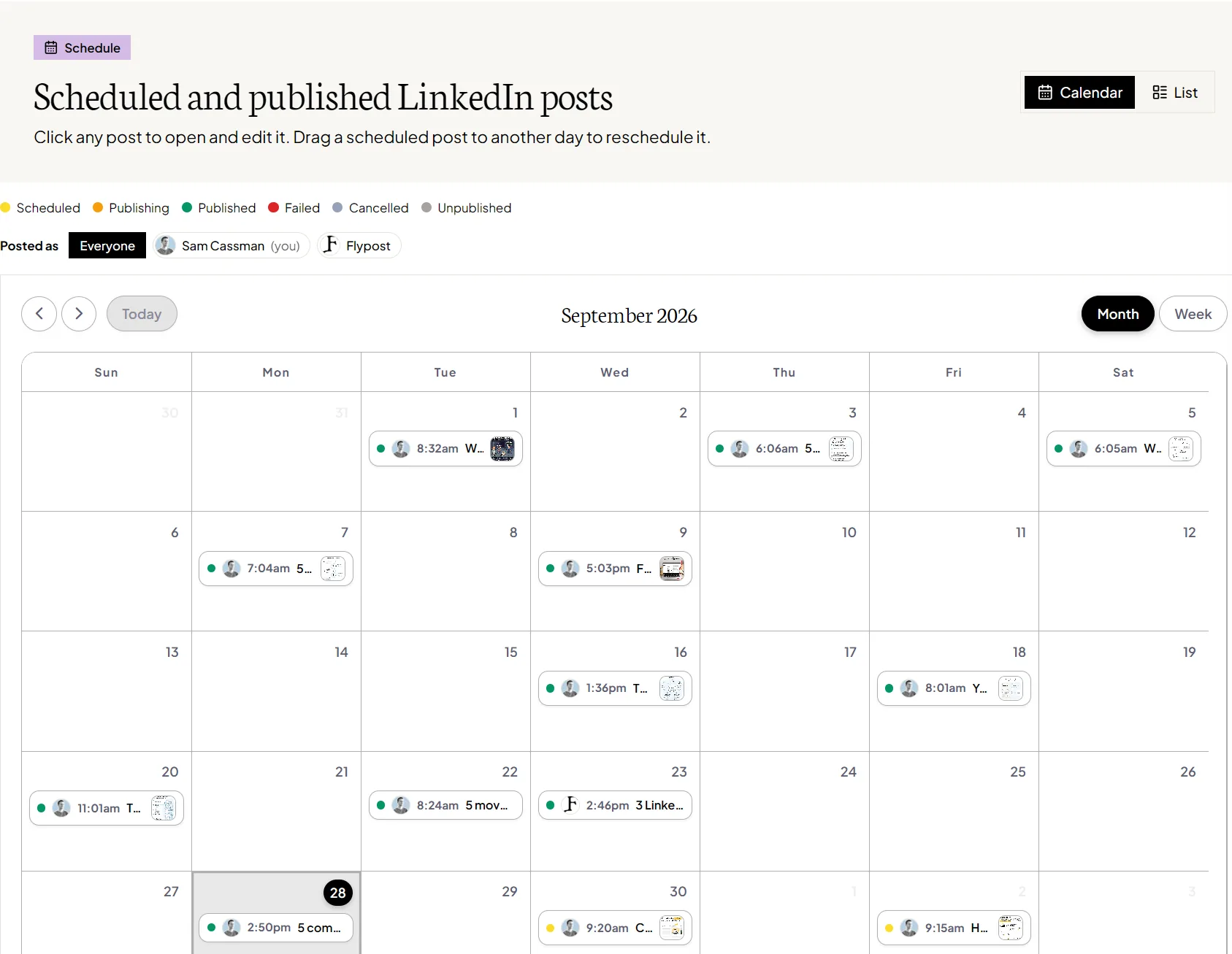Open the 8:01am post on Sep 18
This screenshot has height=954, width=1232.
[954, 688]
